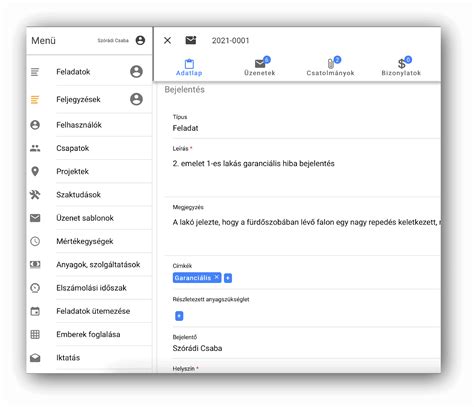Image resolution: width=474 pixels, height=407 pixels.
Task: Click the Szaktudások tools icon
Action: (x=35, y=195)
